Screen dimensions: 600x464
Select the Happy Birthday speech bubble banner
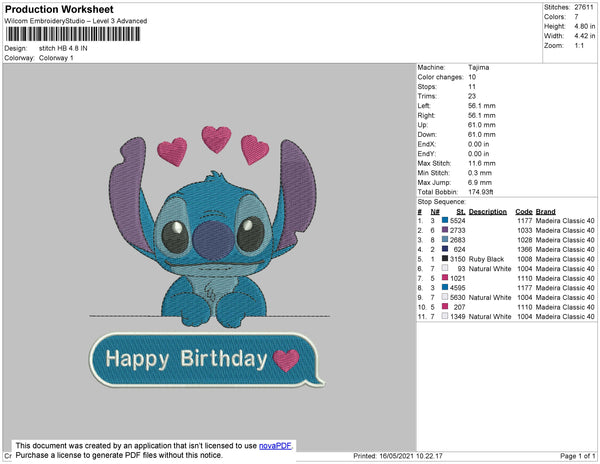tap(207, 360)
